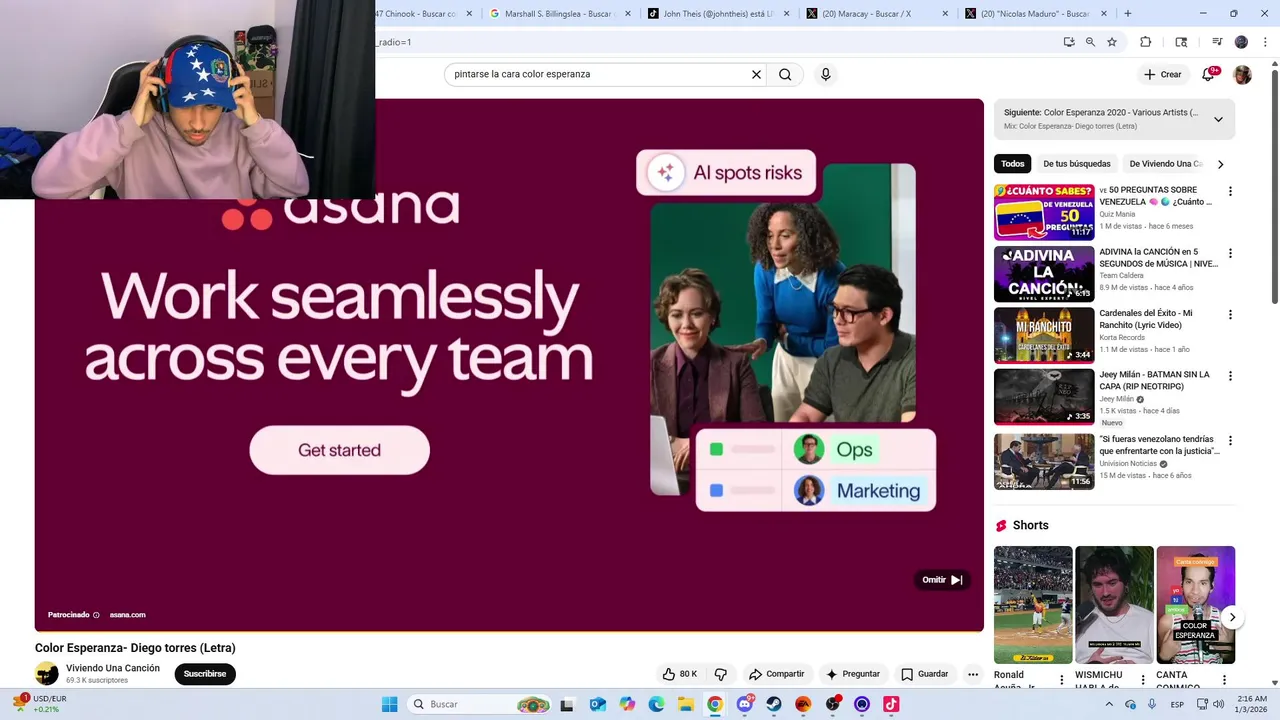Open a new browser tab
The width and height of the screenshot is (1280, 720).
pos(1128,13)
